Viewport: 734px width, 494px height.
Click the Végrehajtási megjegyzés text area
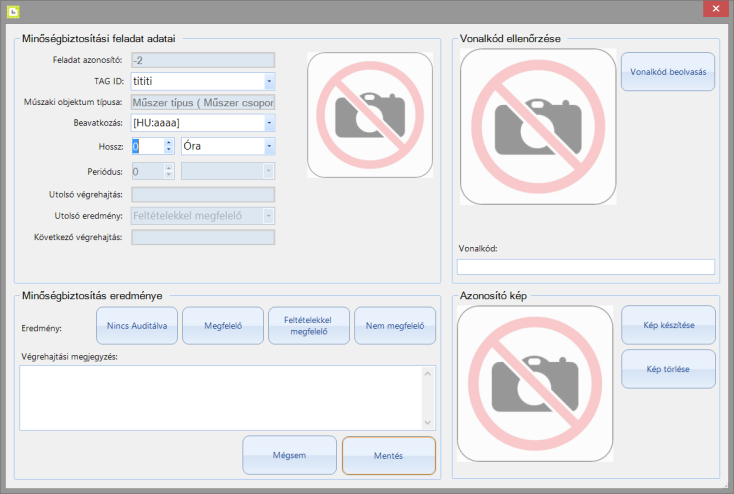tap(220, 398)
